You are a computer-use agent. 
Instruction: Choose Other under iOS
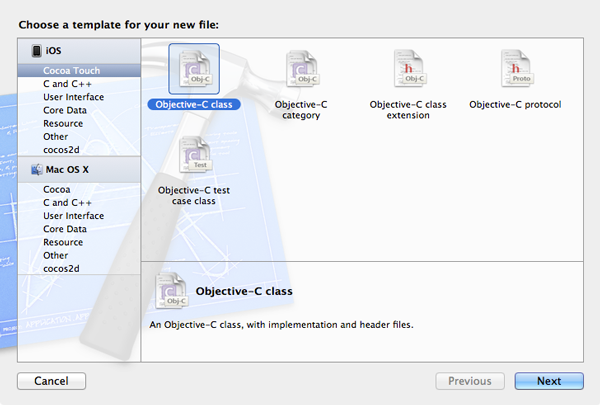pyautogui.click(x=79, y=137)
